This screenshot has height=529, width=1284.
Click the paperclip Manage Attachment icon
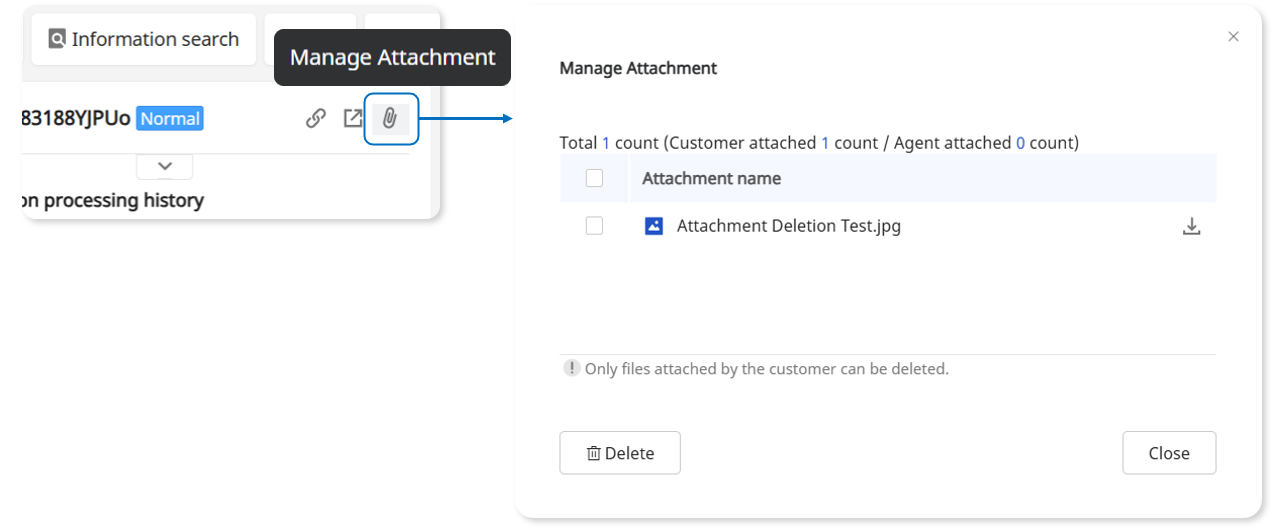point(390,119)
